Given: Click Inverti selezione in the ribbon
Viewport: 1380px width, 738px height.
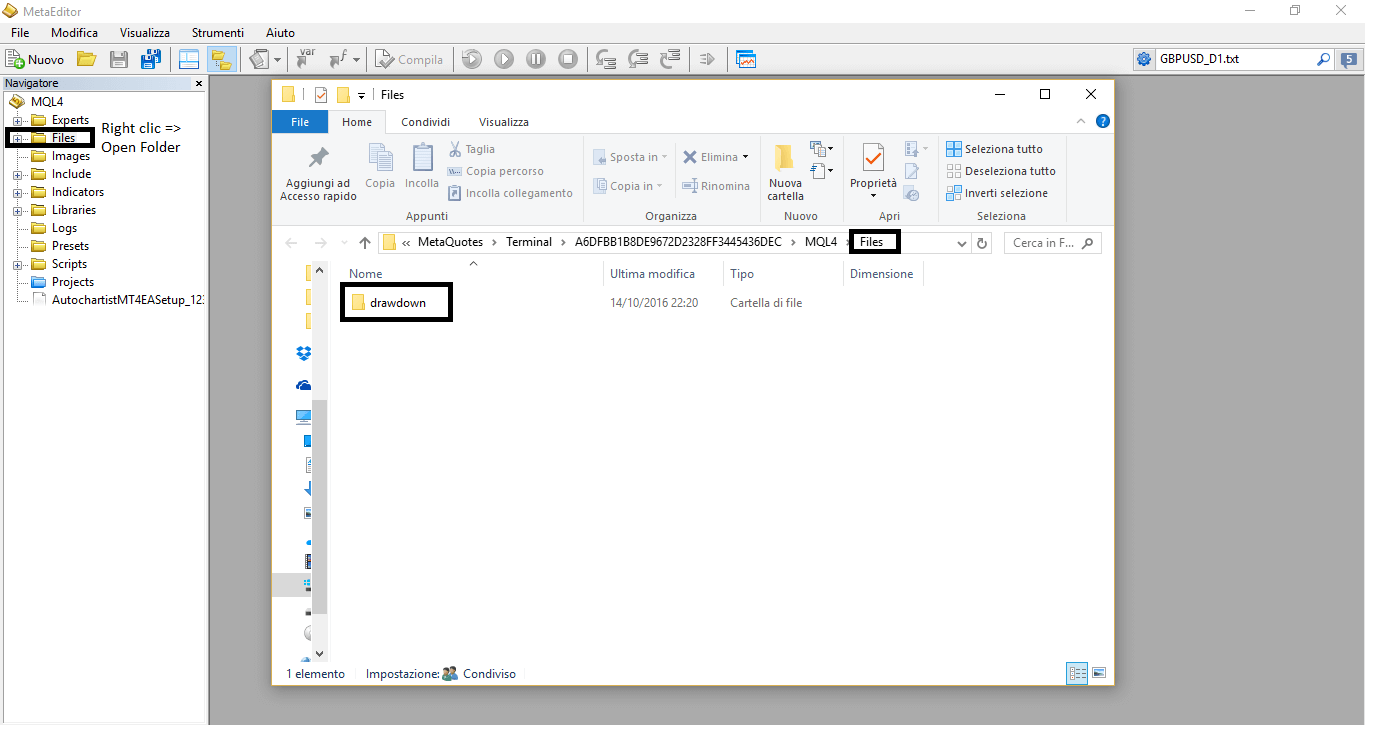Looking at the screenshot, I should click(x=997, y=193).
